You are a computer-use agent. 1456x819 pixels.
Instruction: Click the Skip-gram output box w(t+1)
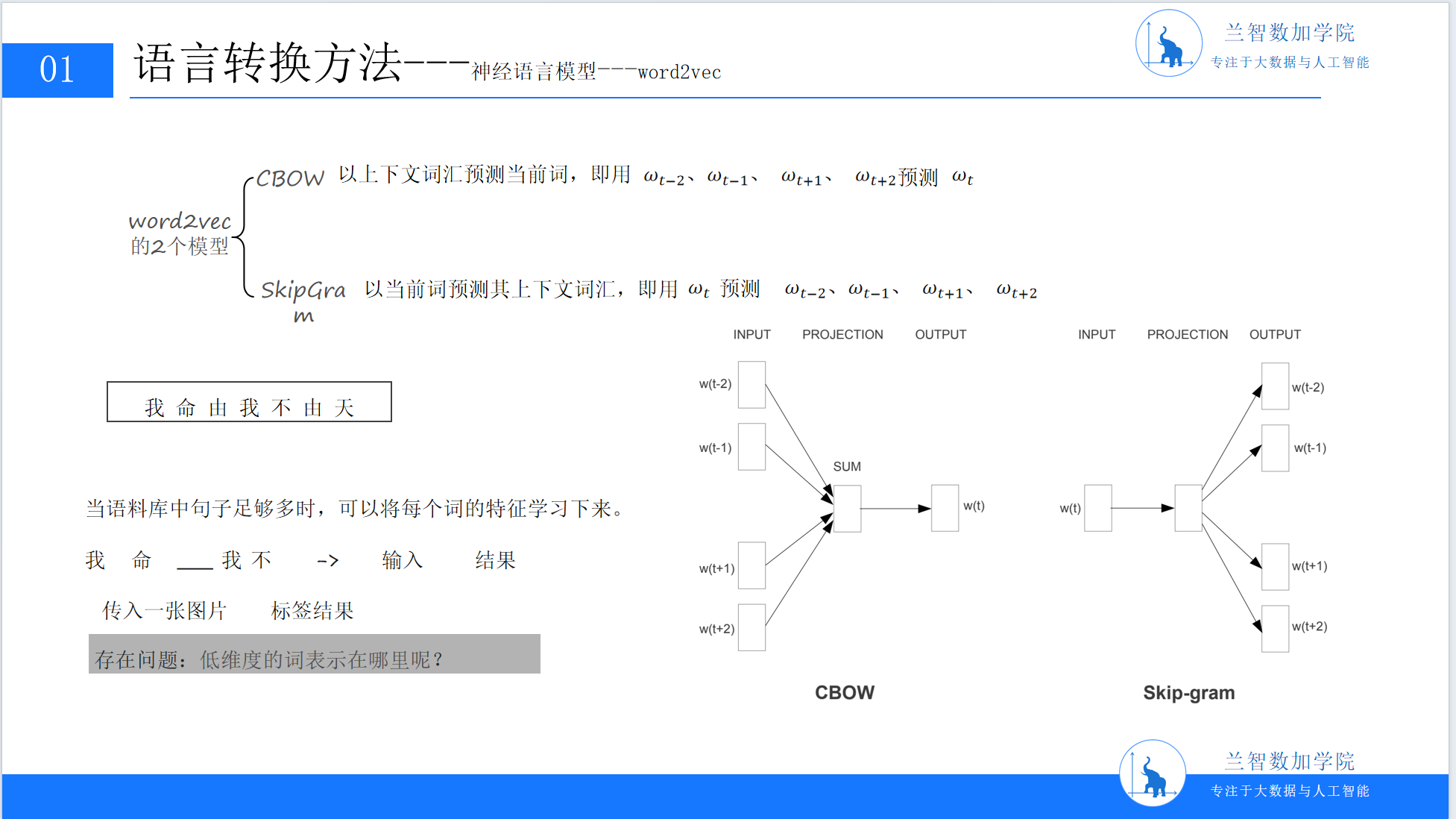[1276, 567]
